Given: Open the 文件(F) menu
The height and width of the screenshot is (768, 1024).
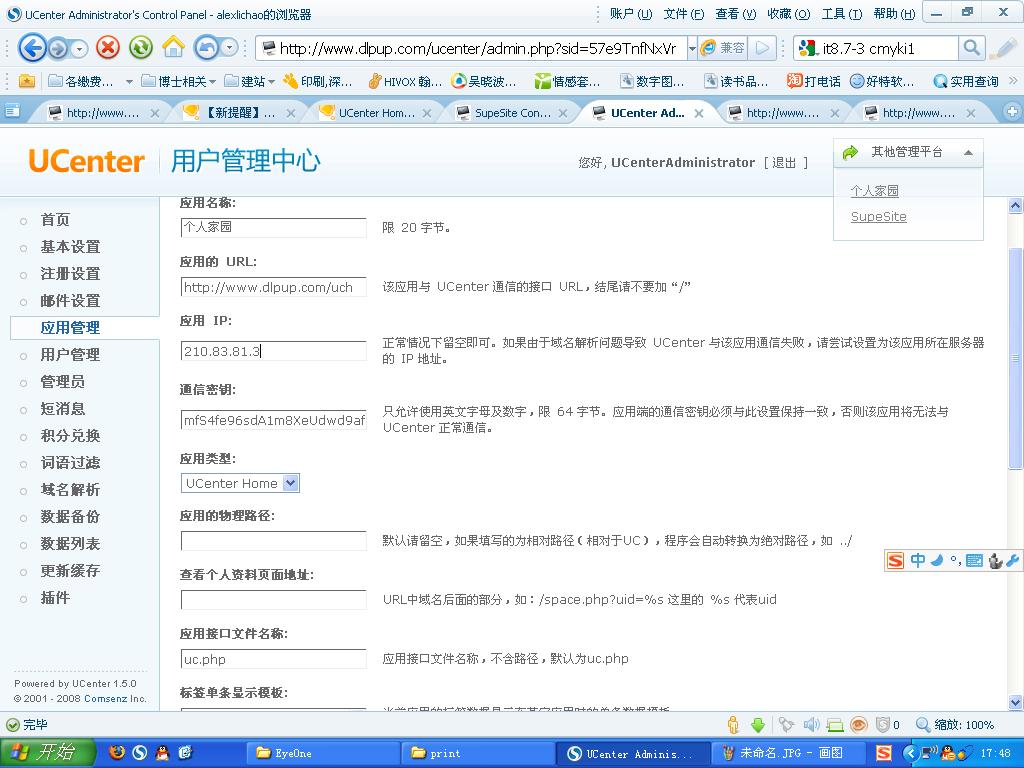Looking at the screenshot, I should coord(684,14).
